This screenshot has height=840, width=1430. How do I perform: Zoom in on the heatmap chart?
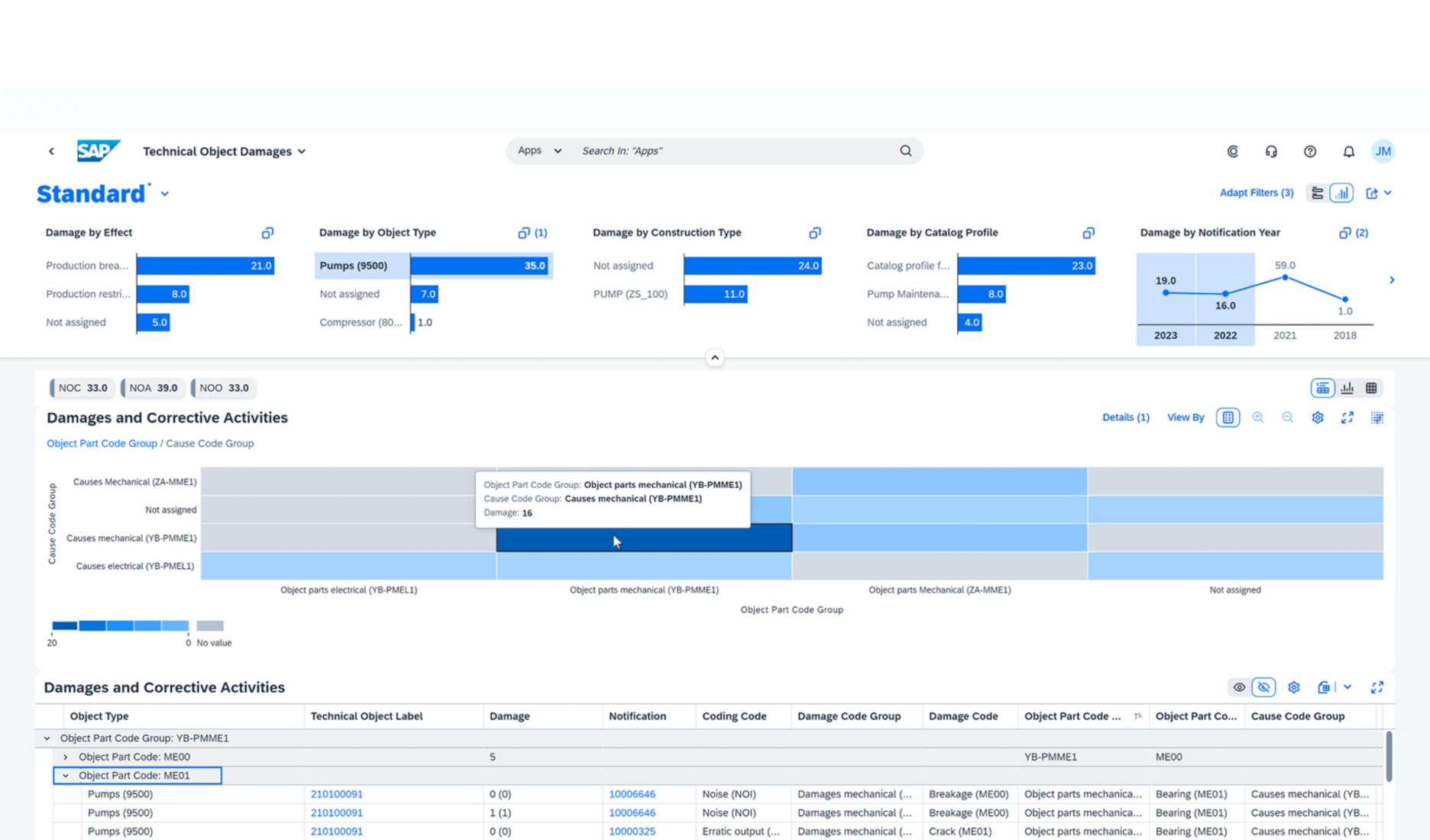pyautogui.click(x=1257, y=418)
